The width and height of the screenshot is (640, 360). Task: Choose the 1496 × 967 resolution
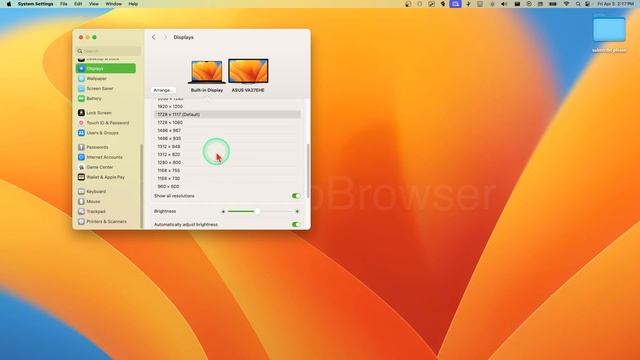tap(228, 131)
